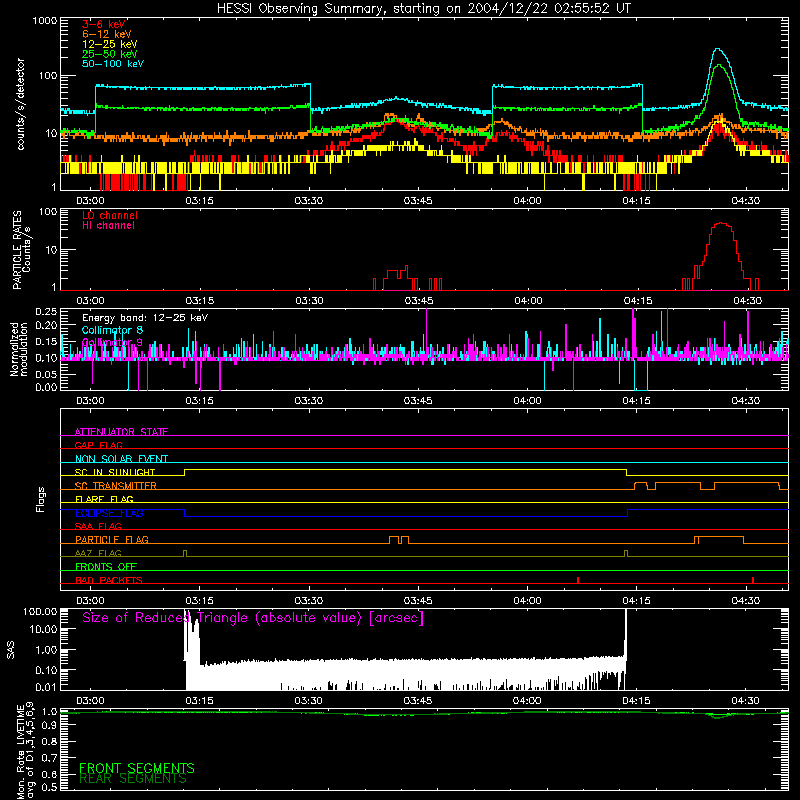Click the Collimator 8 legend label
Screen dimensions: 800x800
pos(112,330)
